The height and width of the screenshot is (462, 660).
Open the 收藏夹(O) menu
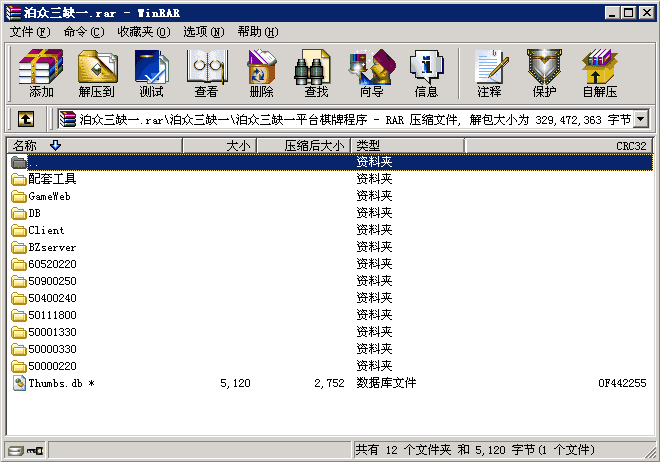[x=144, y=32]
